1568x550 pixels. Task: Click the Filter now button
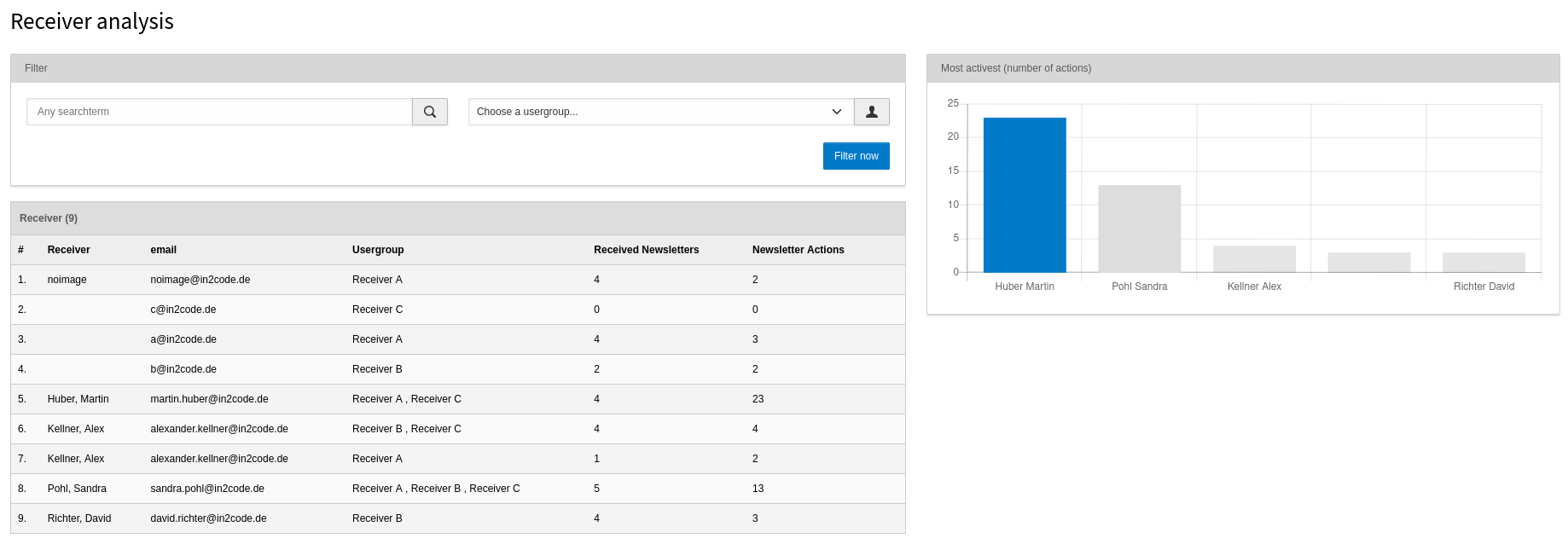point(856,156)
